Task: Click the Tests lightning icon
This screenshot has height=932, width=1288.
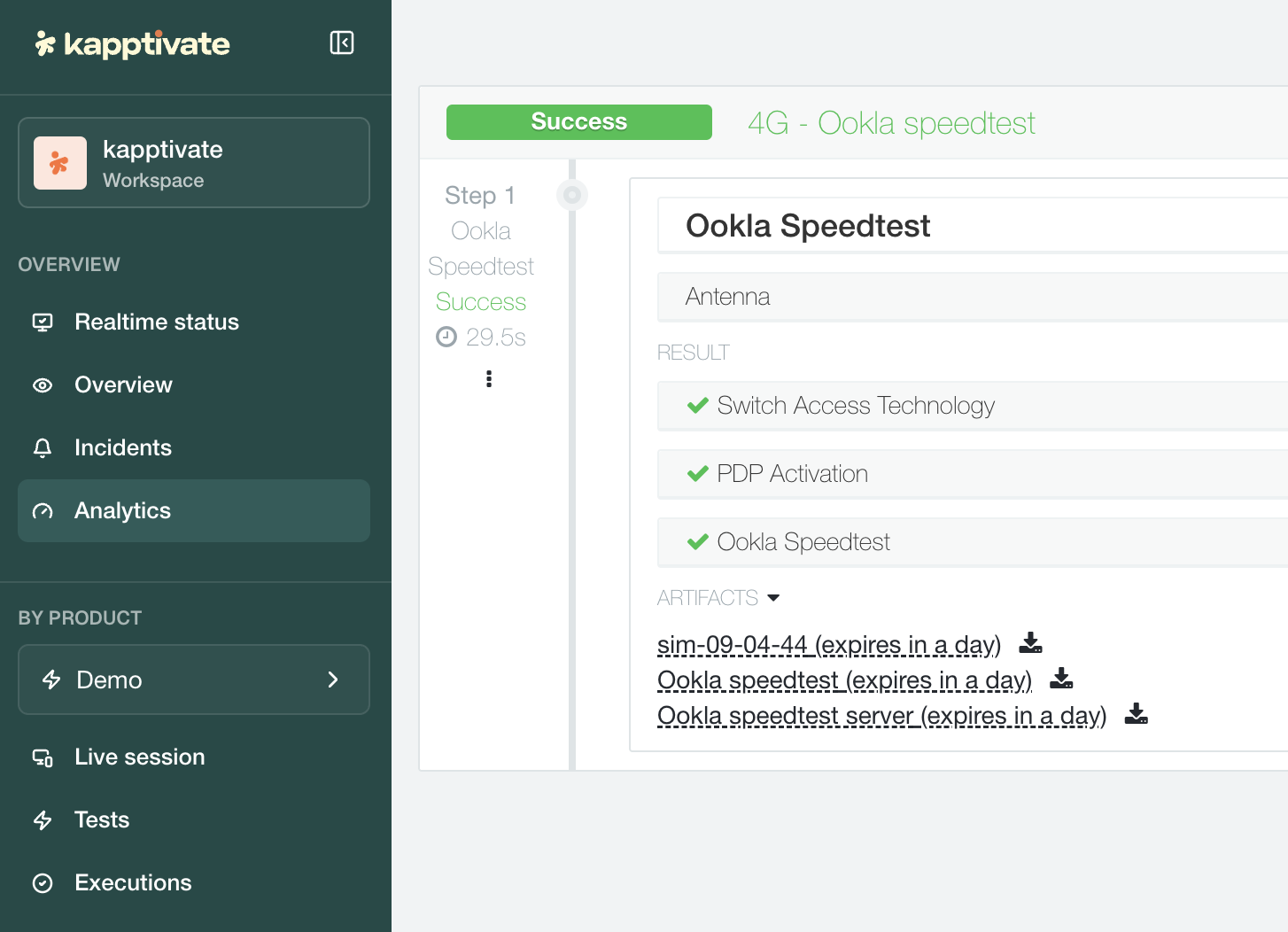Action: coord(43,820)
